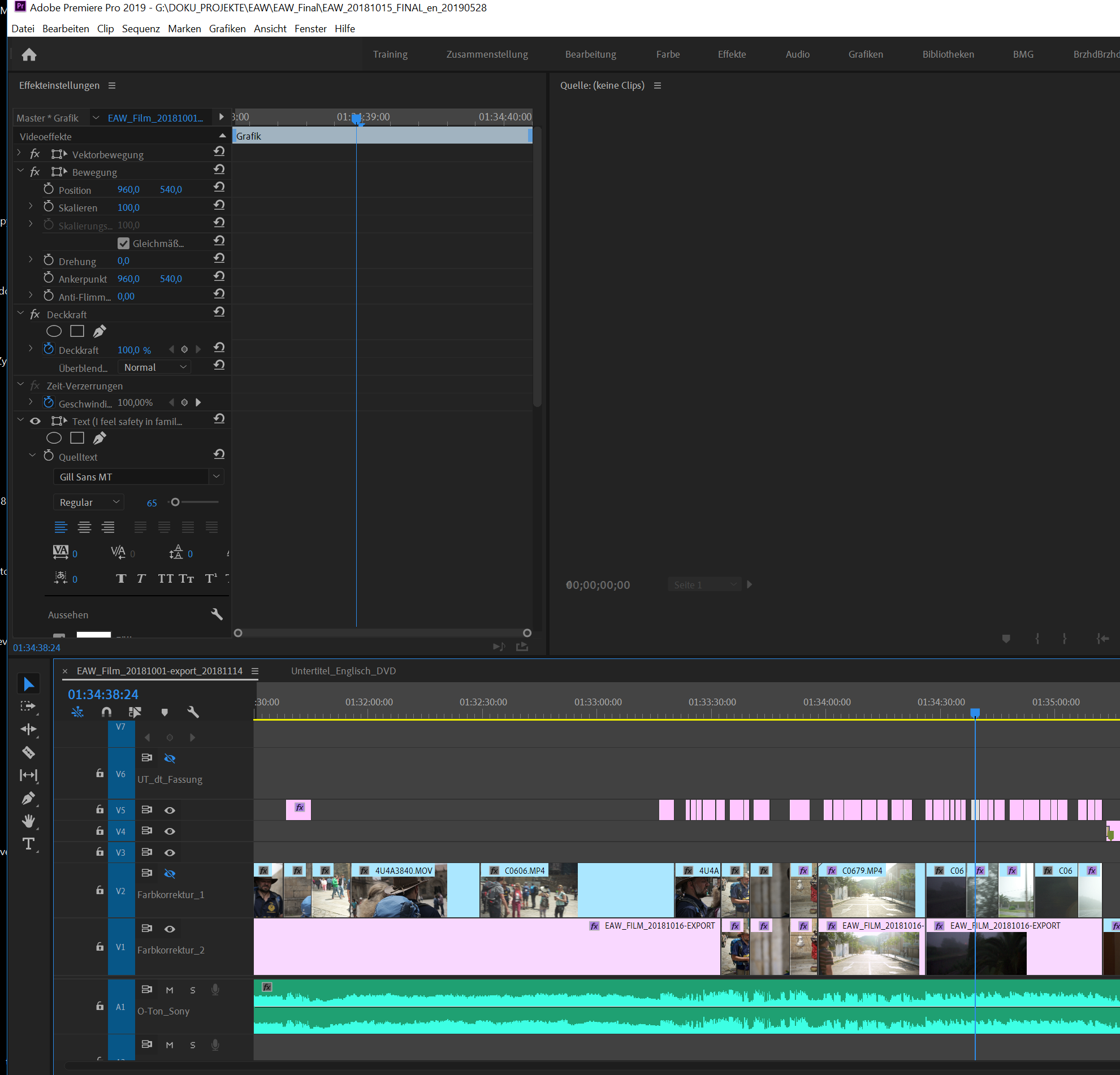Expand Drehung parameter
The height and width of the screenshot is (1075, 1120).
pos(31,260)
